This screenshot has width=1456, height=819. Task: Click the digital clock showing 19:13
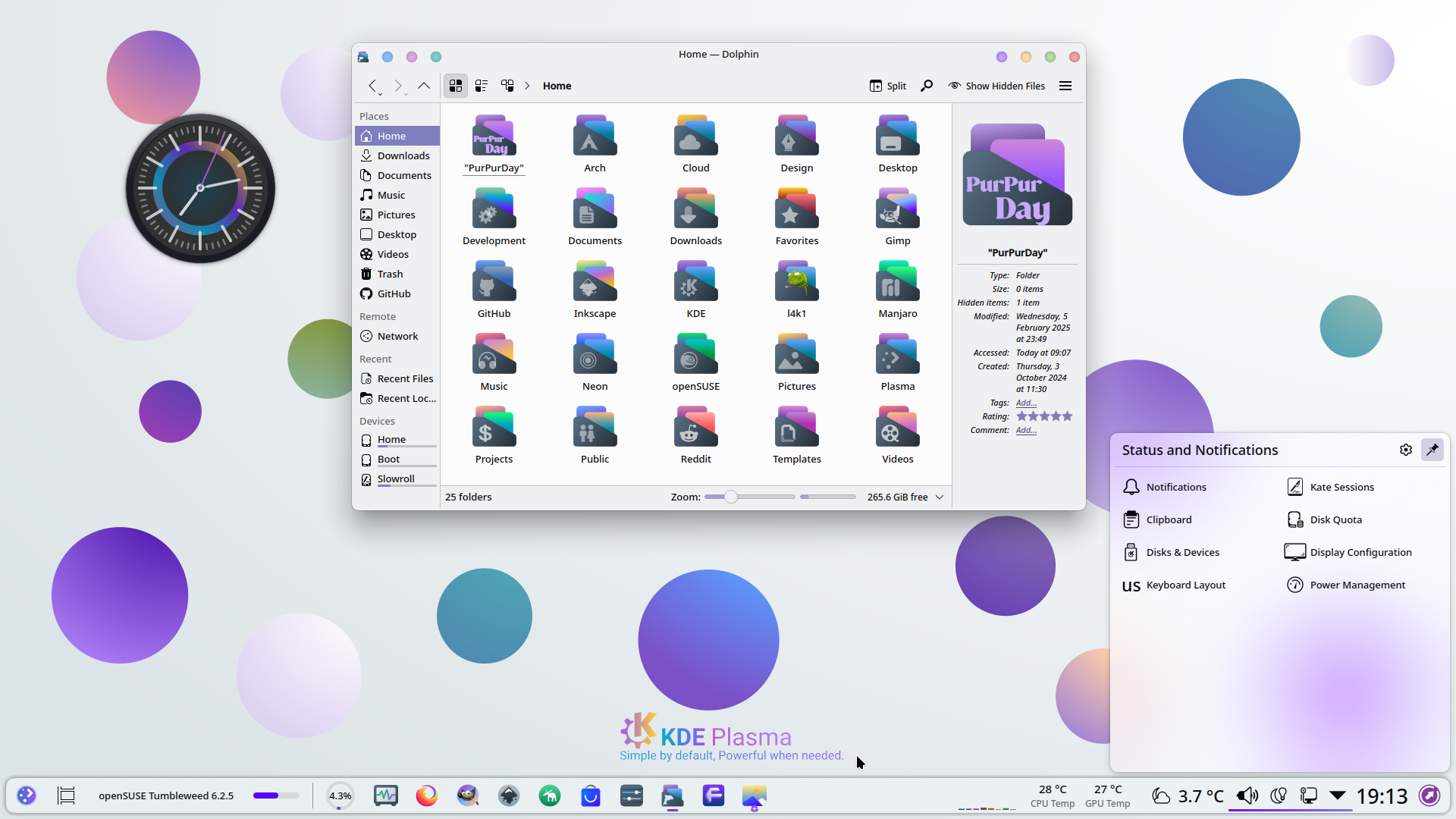point(1382,795)
